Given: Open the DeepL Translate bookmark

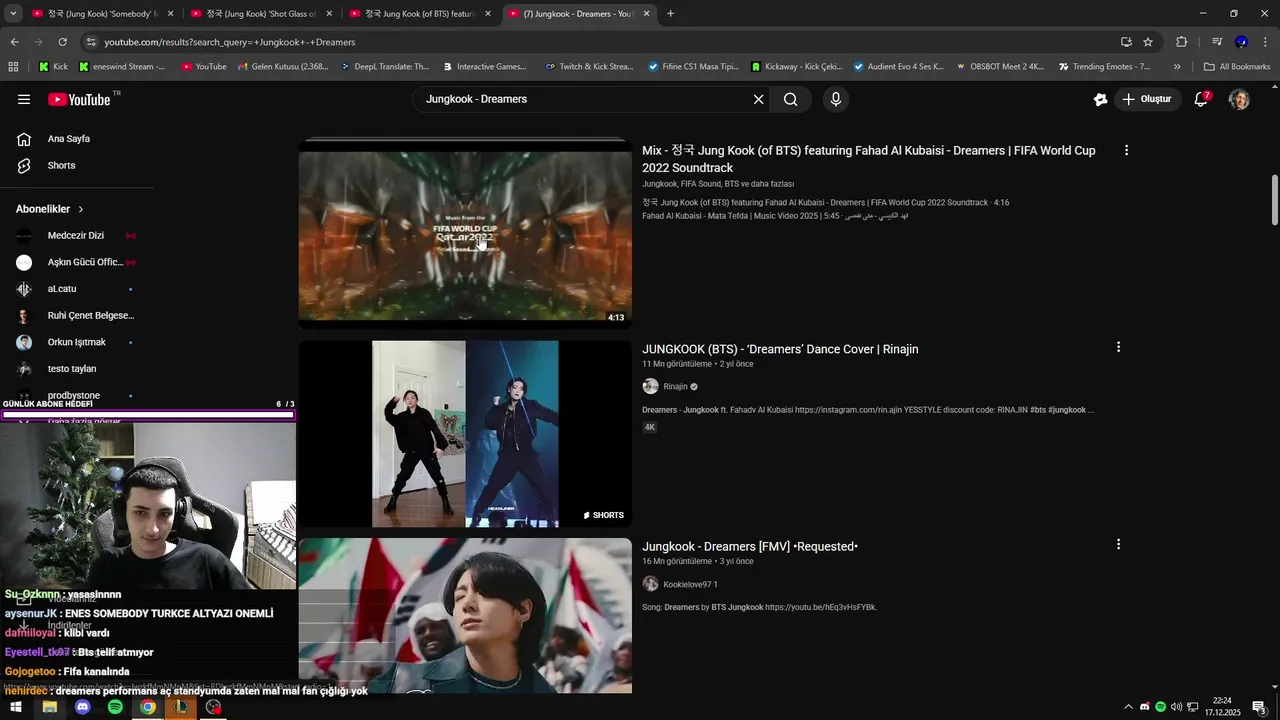Looking at the screenshot, I should tap(384, 67).
